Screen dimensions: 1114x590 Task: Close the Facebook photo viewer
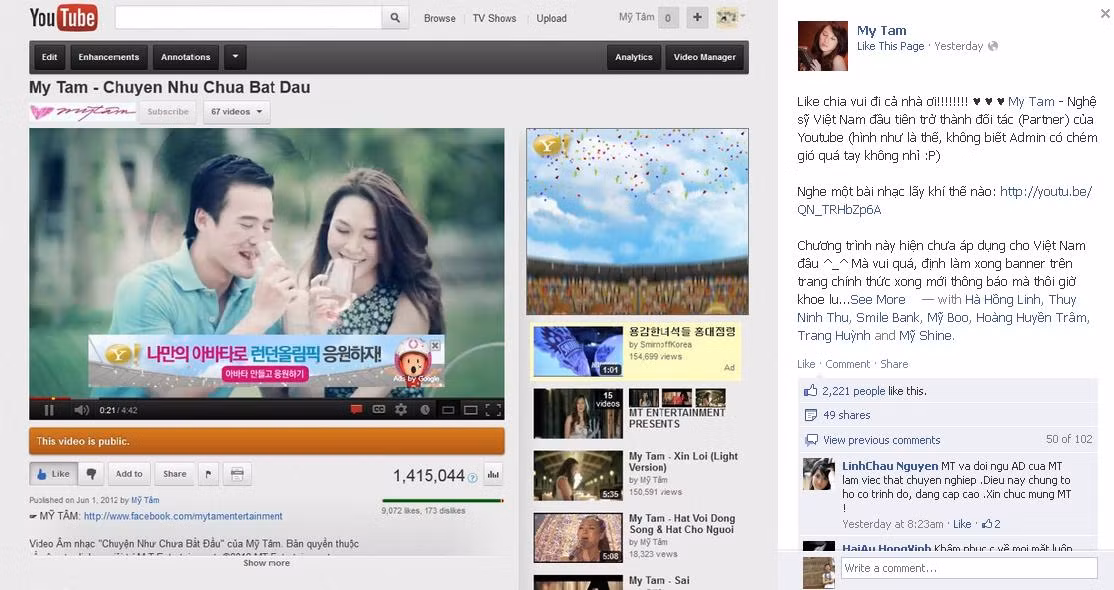tap(1105, 13)
